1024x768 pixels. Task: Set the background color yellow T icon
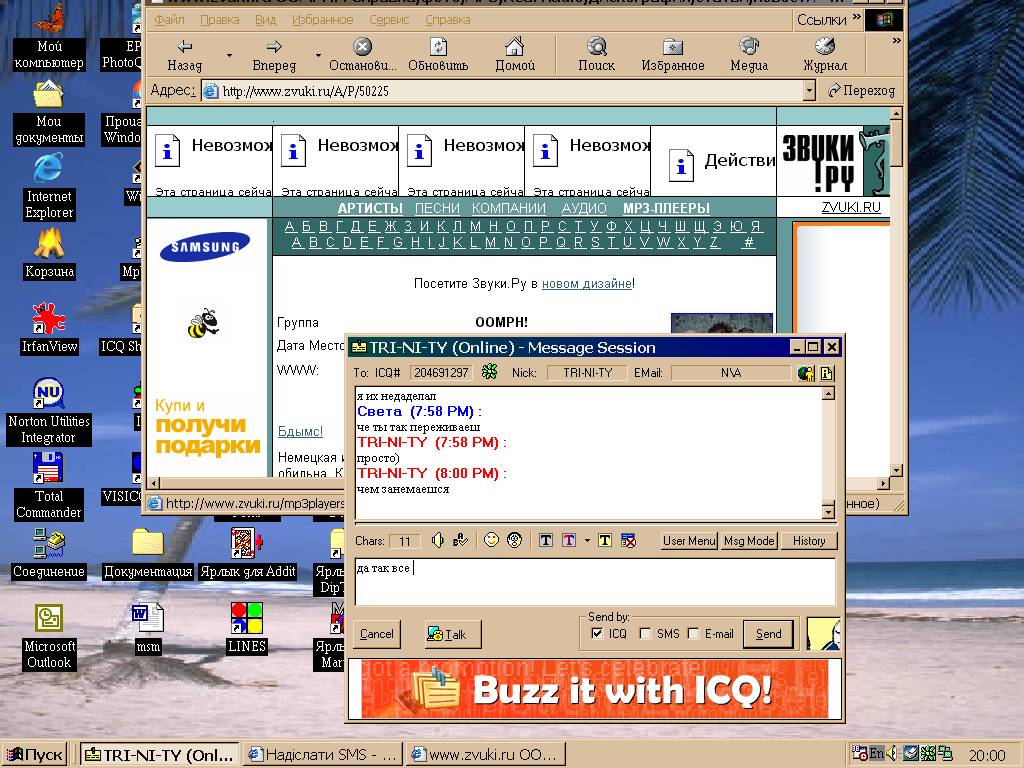[605, 540]
